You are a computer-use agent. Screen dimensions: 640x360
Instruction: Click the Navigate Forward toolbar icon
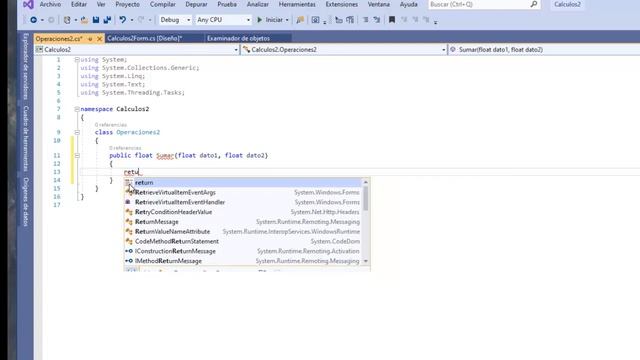tap(51, 20)
